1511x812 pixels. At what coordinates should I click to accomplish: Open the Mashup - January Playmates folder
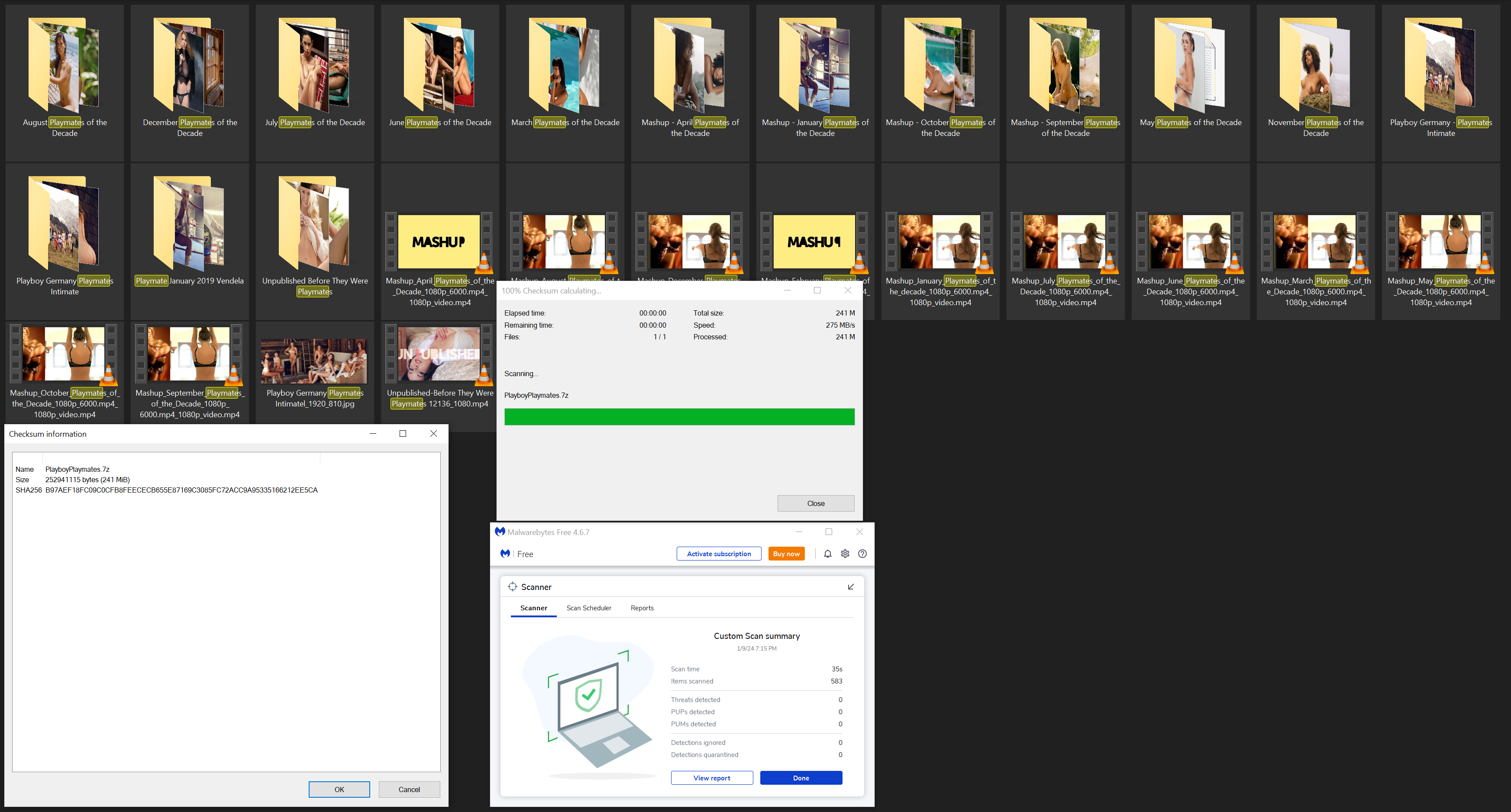click(x=815, y=82)
